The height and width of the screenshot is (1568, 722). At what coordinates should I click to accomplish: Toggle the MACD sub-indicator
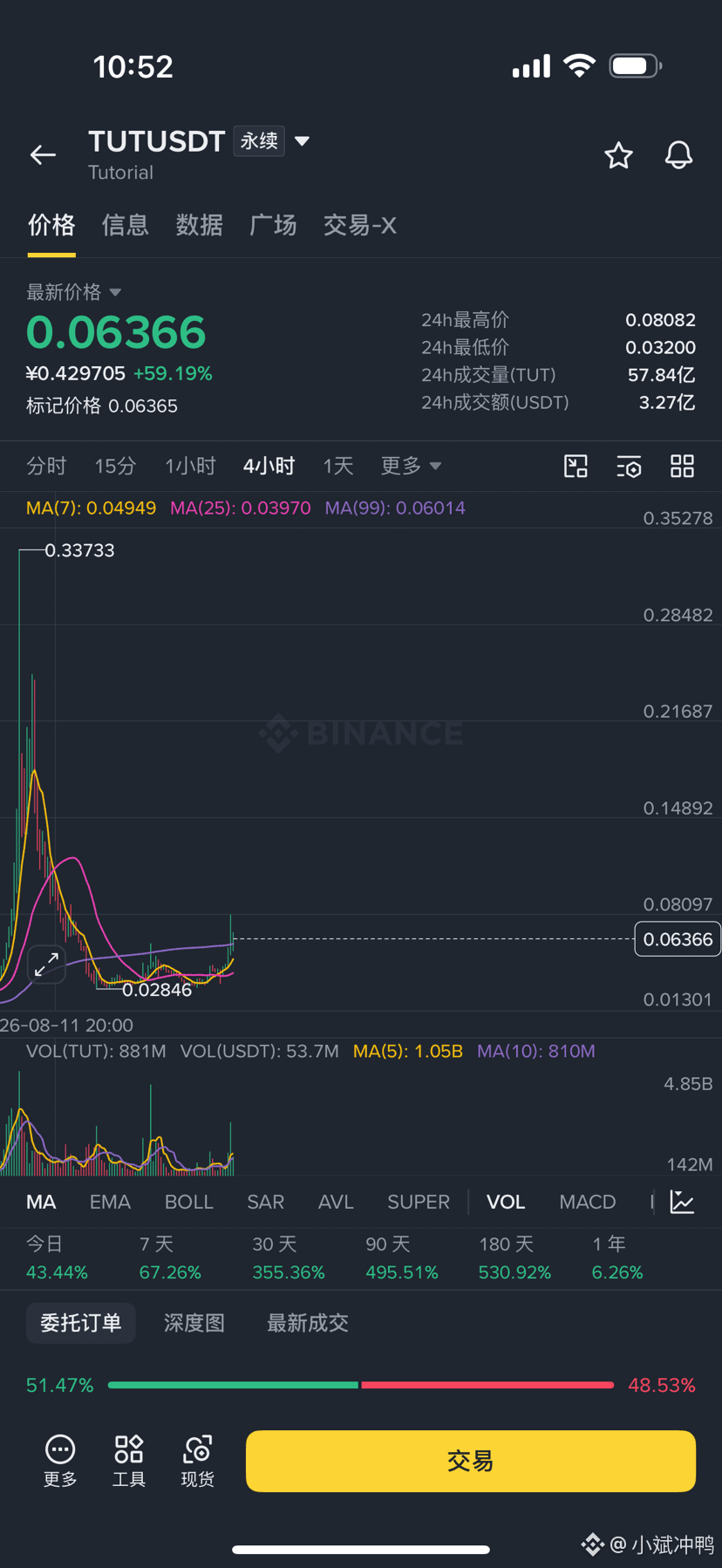pos(588,1202)
